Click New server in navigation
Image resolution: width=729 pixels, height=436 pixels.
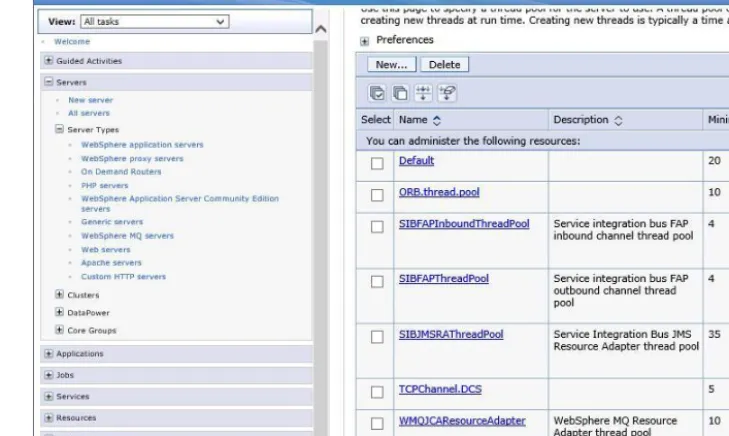pyautogui.click(x=91, y=100)
